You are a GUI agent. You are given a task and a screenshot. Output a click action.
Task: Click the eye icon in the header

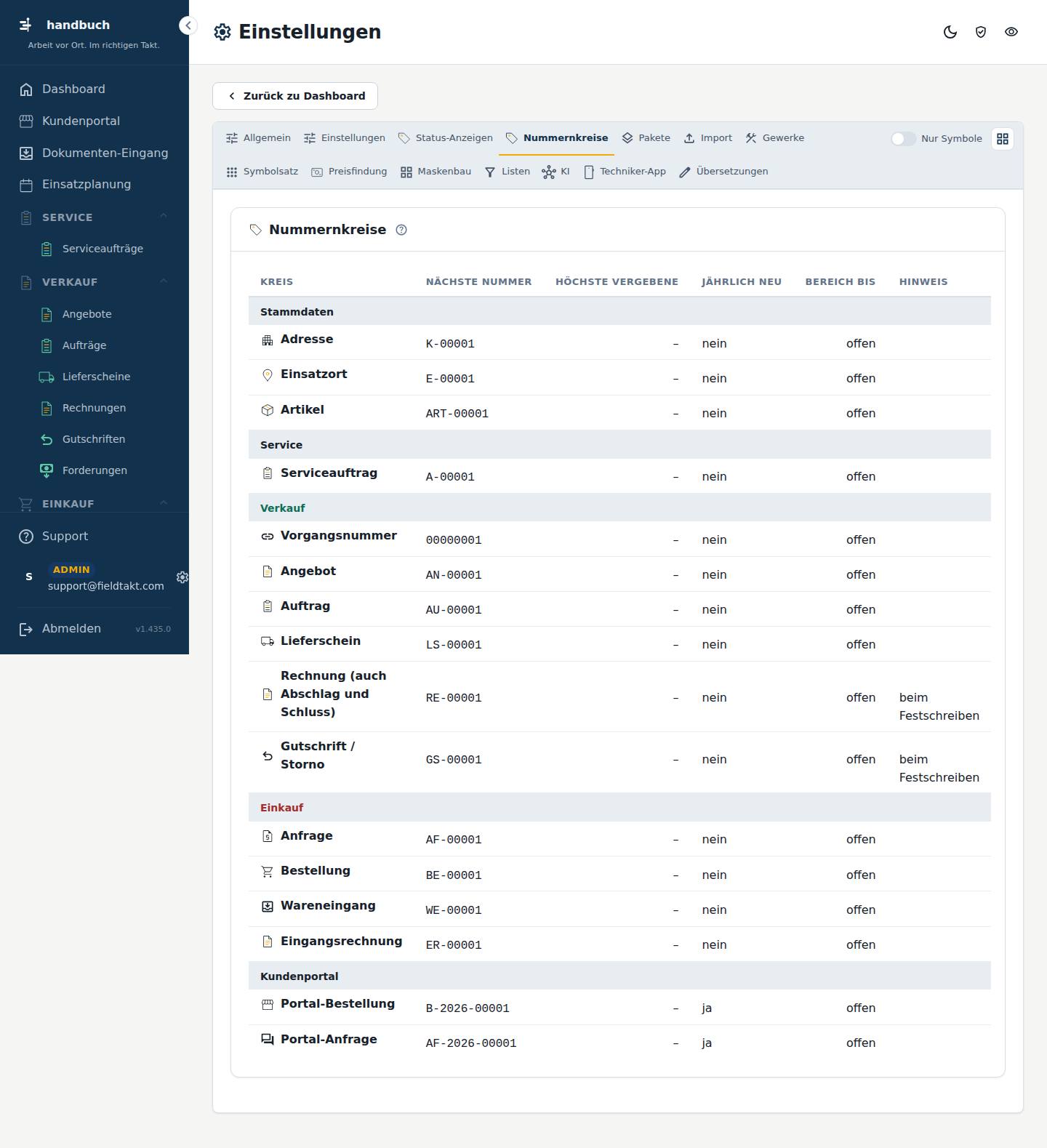[1011, 32]
